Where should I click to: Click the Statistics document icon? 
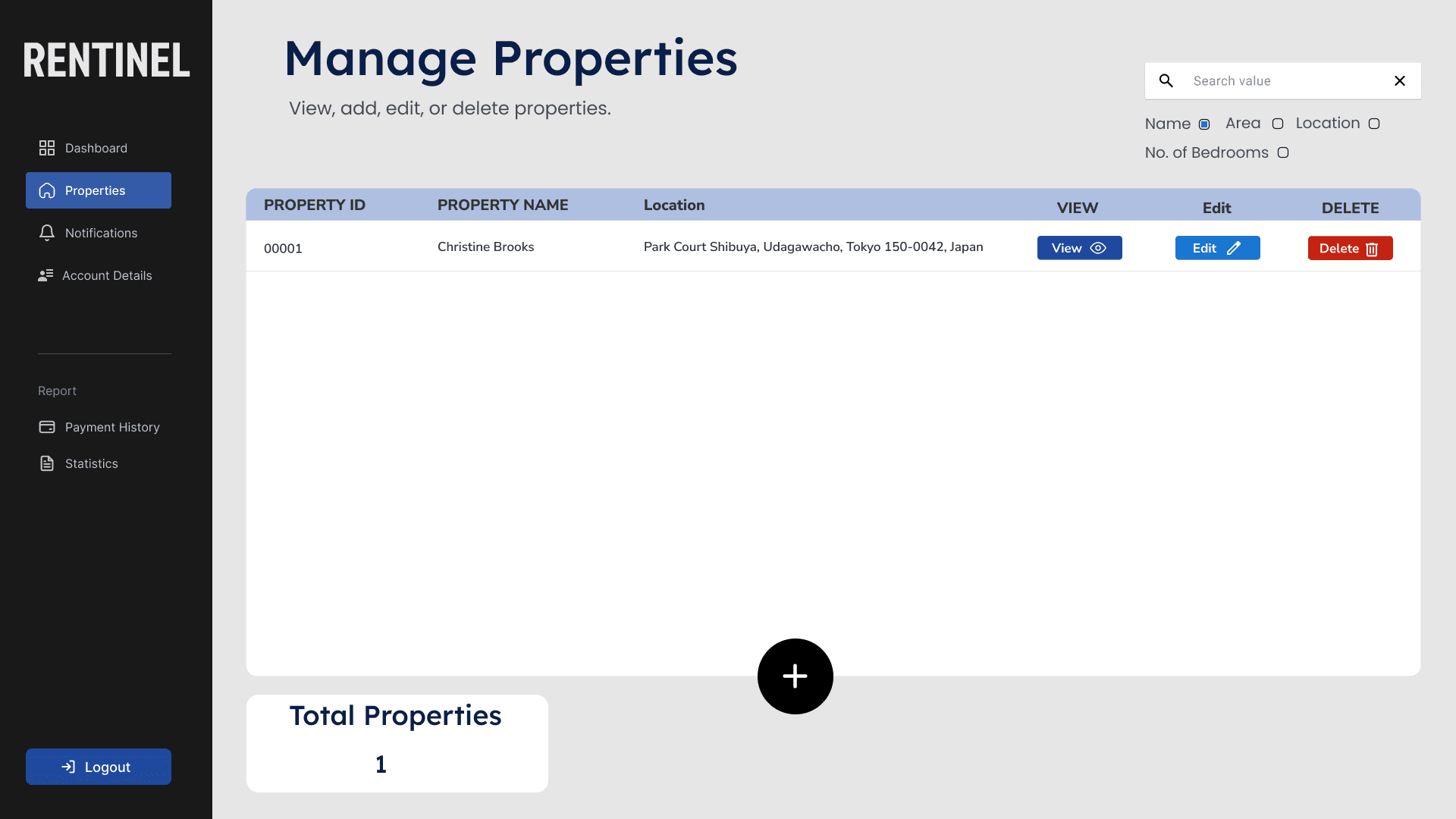point(47,463)
